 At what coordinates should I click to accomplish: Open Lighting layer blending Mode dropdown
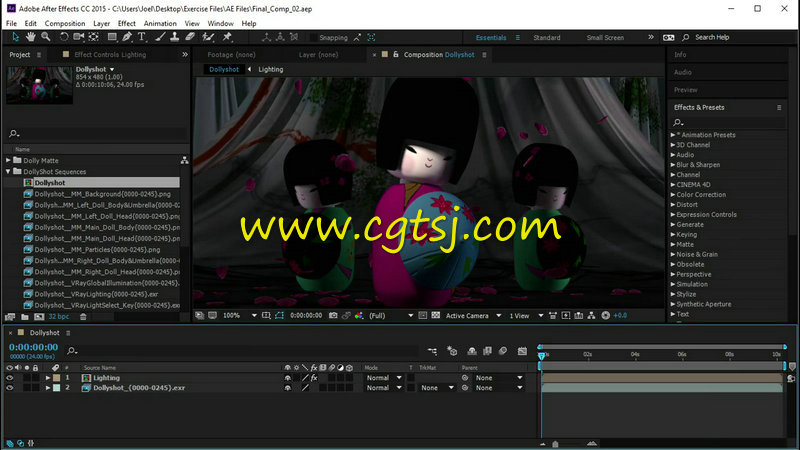coord(384,378)
